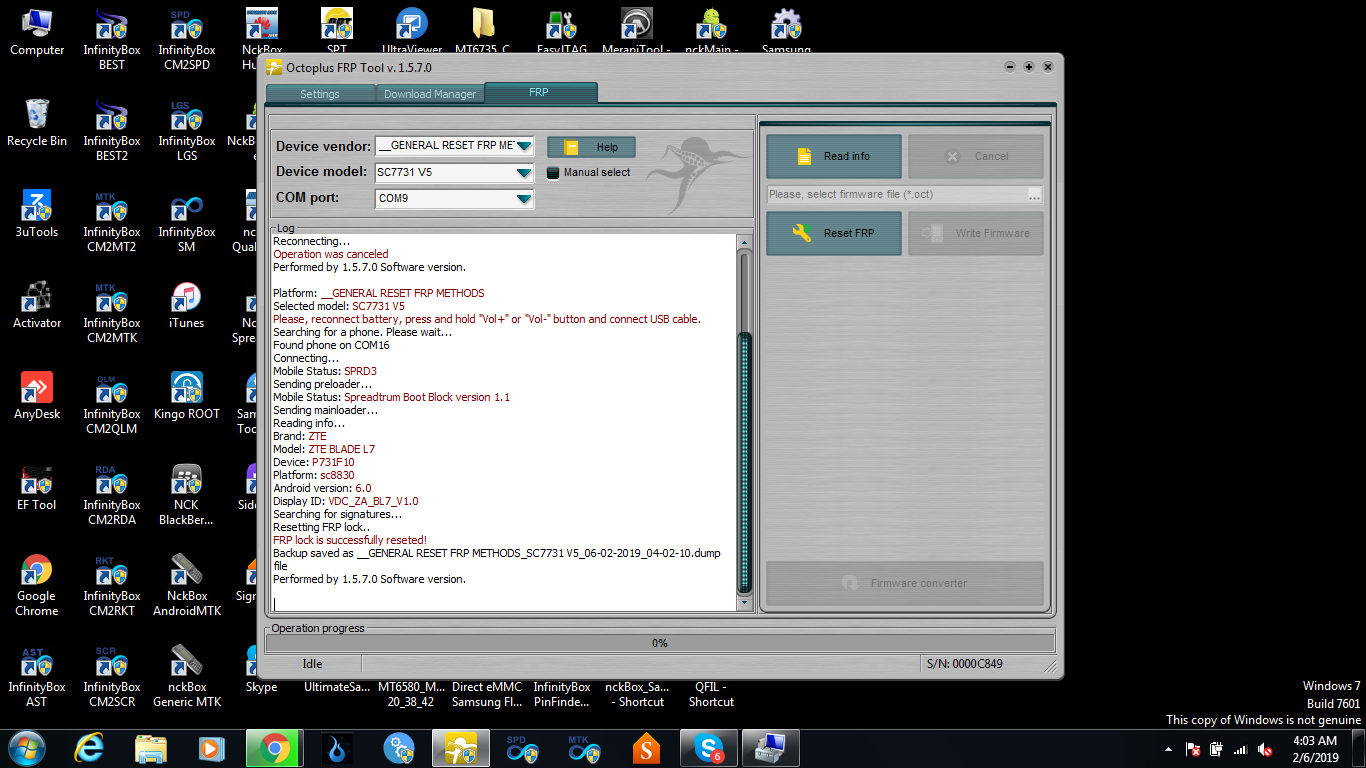Click the Read info button

click(834, 156)
